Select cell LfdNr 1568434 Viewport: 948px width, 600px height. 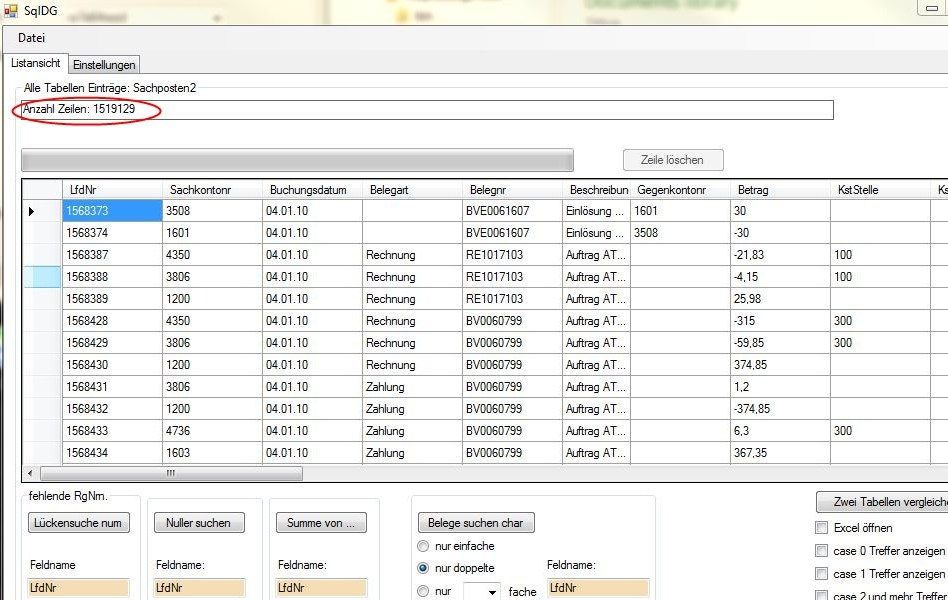(x=112, y=452)
